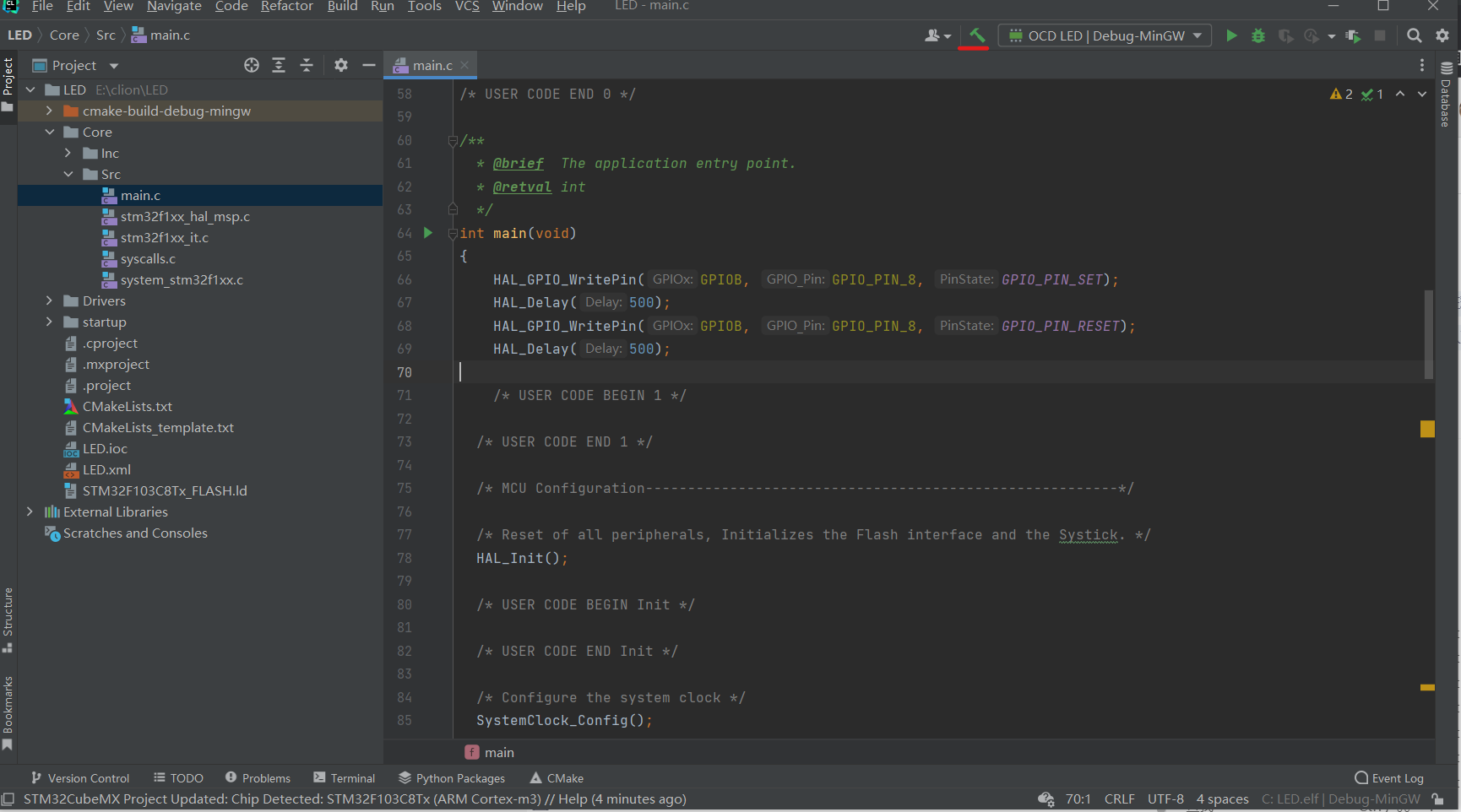
Task: Click the warnings count indicator
Action: click(x=1341, y=94)
